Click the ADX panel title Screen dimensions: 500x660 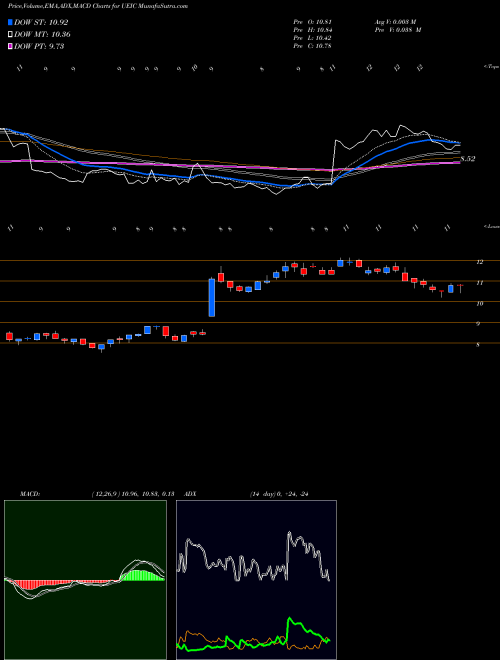(x=190, y=494)
